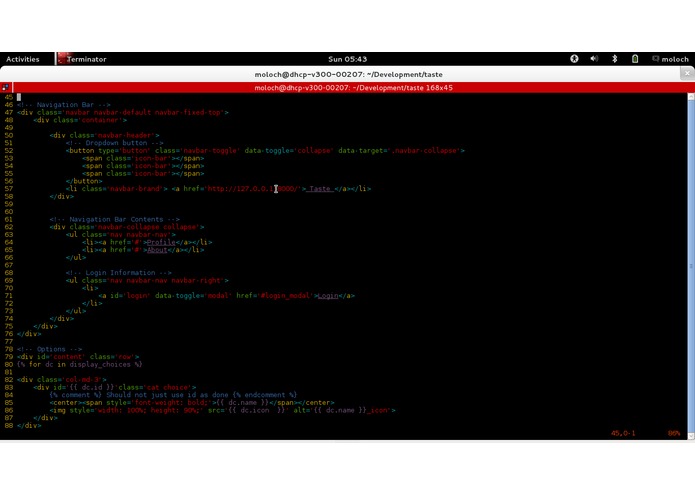Click the chat bubble icon beside moloch
This screenshot has width=695, height=494.
coord(656,58)
